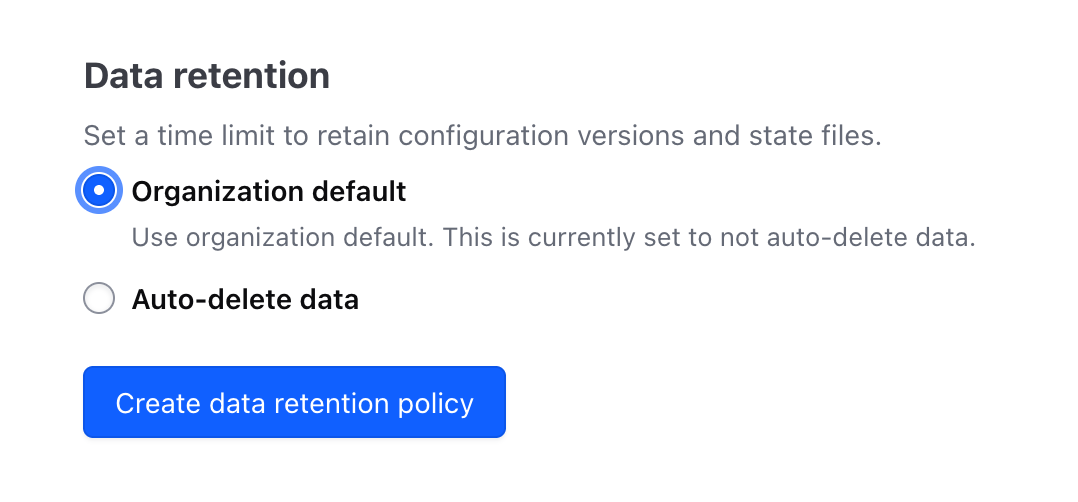The width and height of the screenshot is (1078, 502).
Task: Choose the blue filled radio circle
Action: (x=99, y=191)
